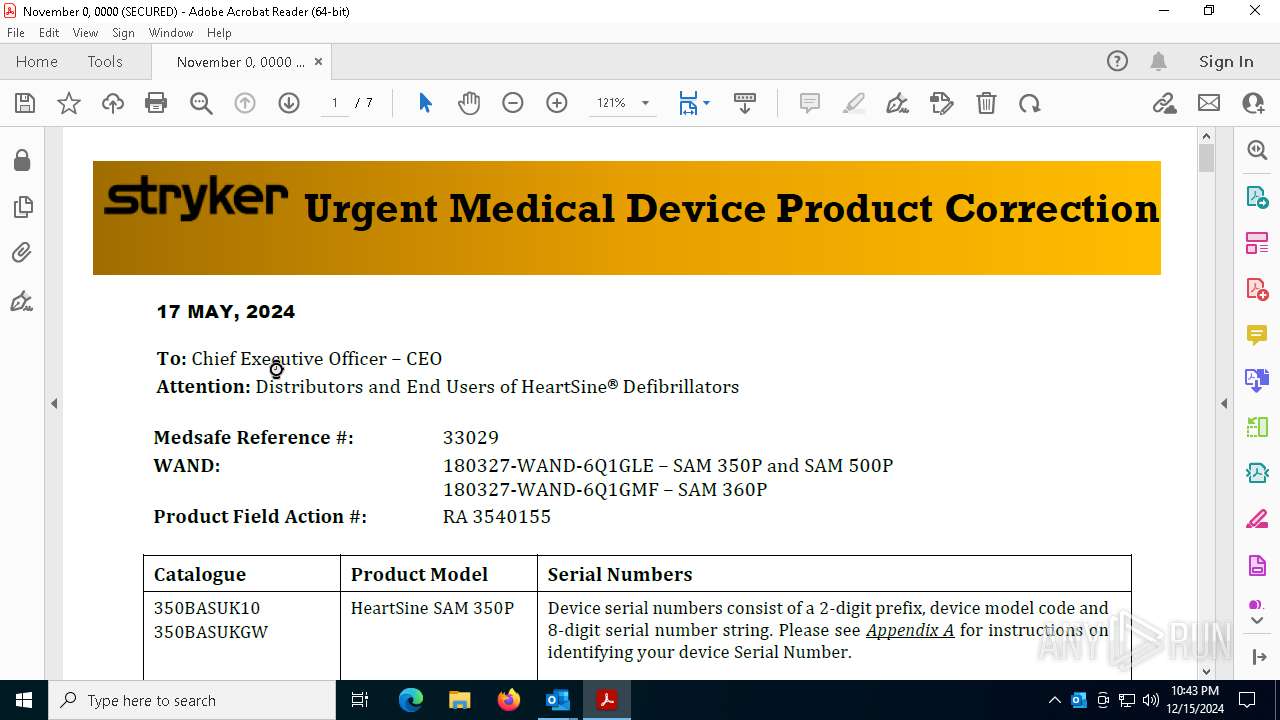Close the November 0, 0000 document tab
Viewport: 1280px width, 720px height.
pos(318,61)
